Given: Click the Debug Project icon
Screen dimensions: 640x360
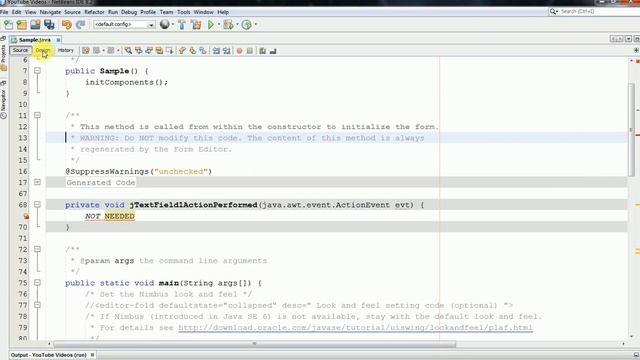Looking at the screenshot, I should click(x=228, y=25).
